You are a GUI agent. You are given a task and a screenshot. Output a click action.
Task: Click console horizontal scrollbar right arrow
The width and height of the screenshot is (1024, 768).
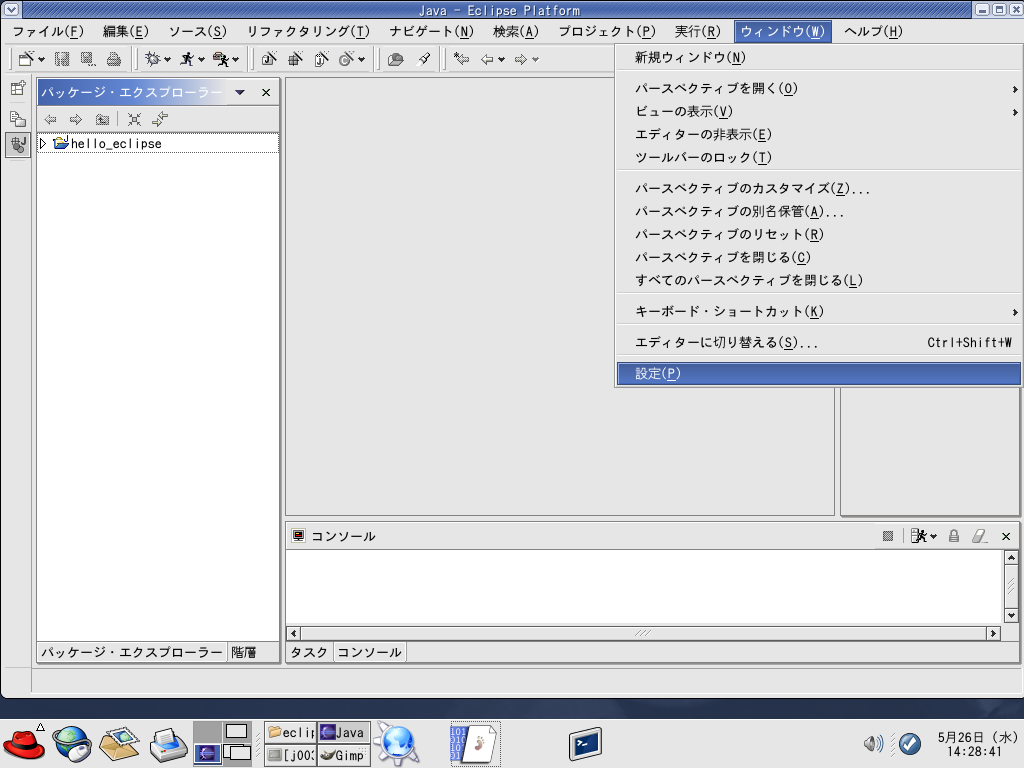(x=993, y=633)
